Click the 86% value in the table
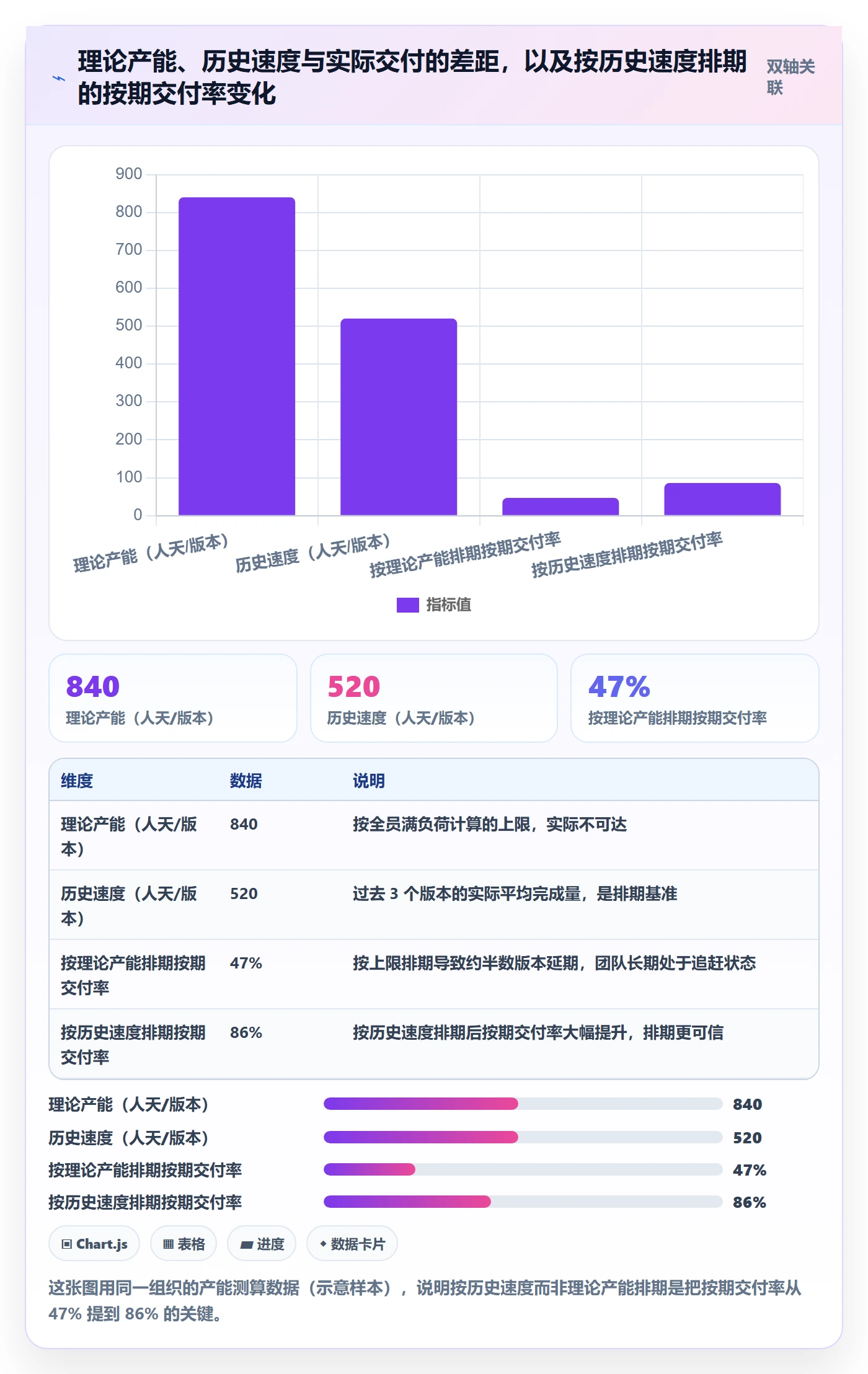 click(246, 1032)
